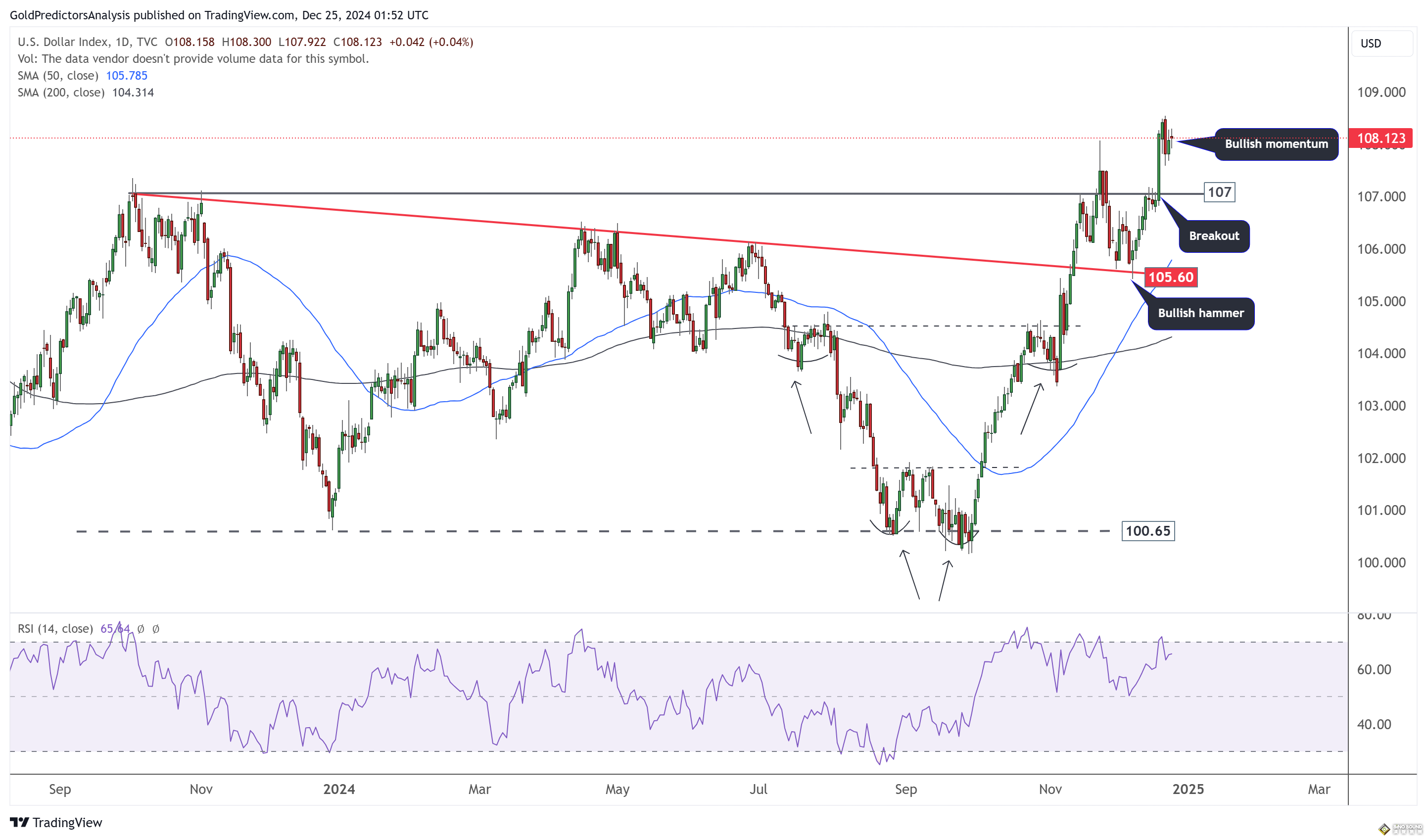Click the 2025 label on time axis

[1188, 790]
